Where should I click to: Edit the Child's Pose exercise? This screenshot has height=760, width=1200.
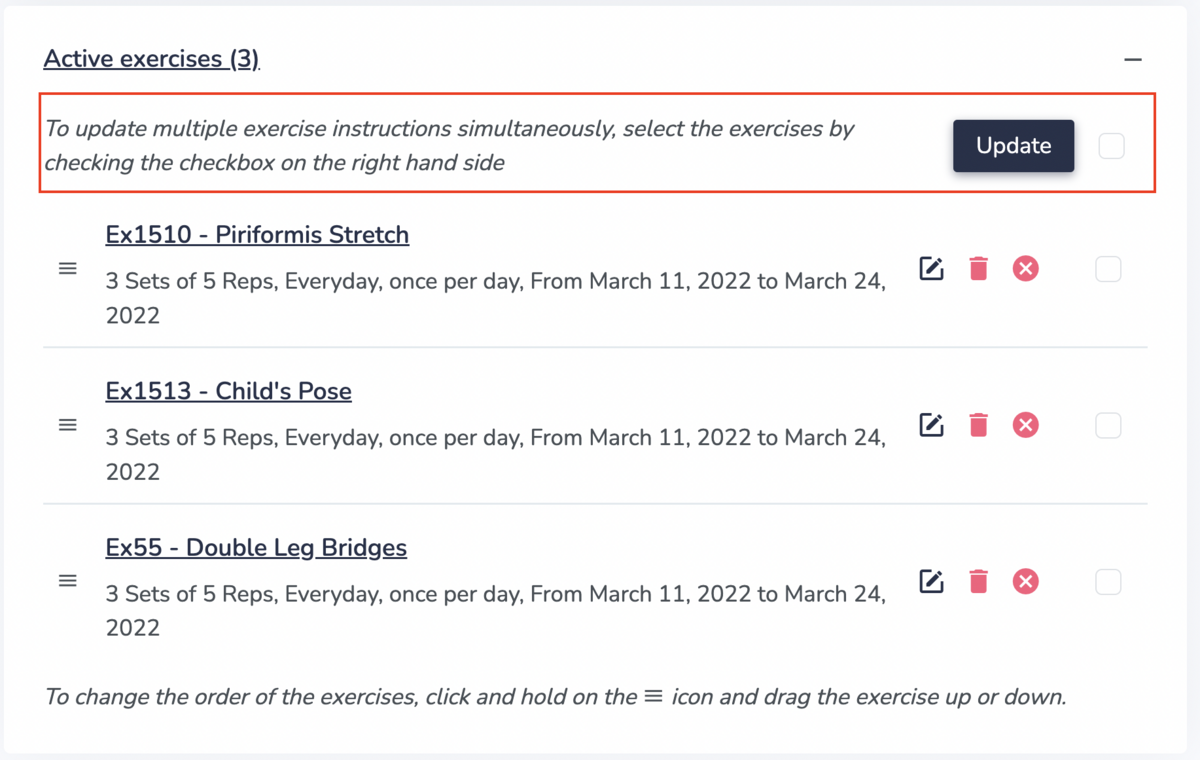click(931, 425)
